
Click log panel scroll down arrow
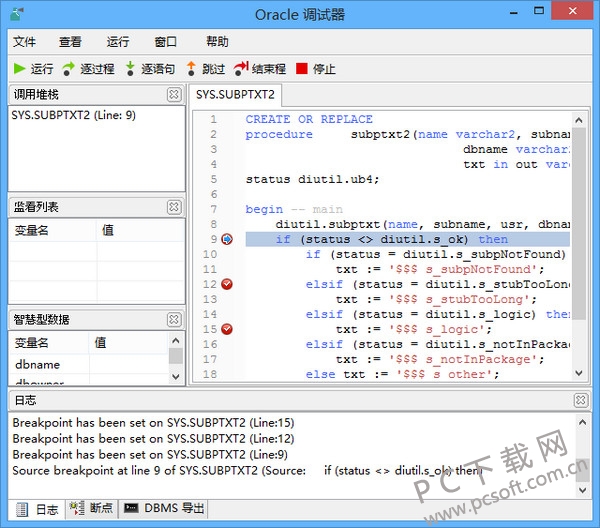click(x=582, y=490)
